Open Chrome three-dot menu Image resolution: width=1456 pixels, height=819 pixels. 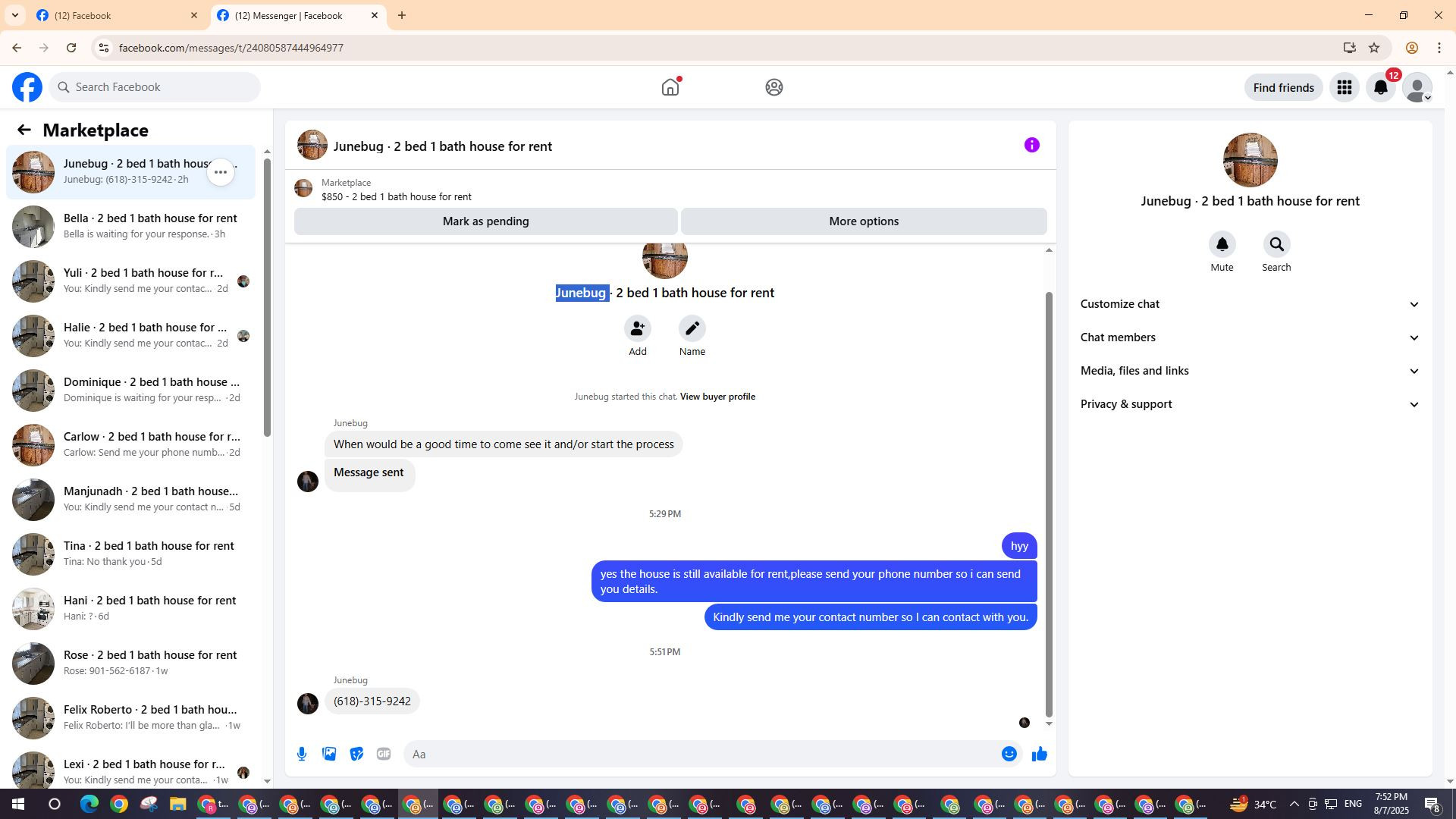pos(1439,48)
